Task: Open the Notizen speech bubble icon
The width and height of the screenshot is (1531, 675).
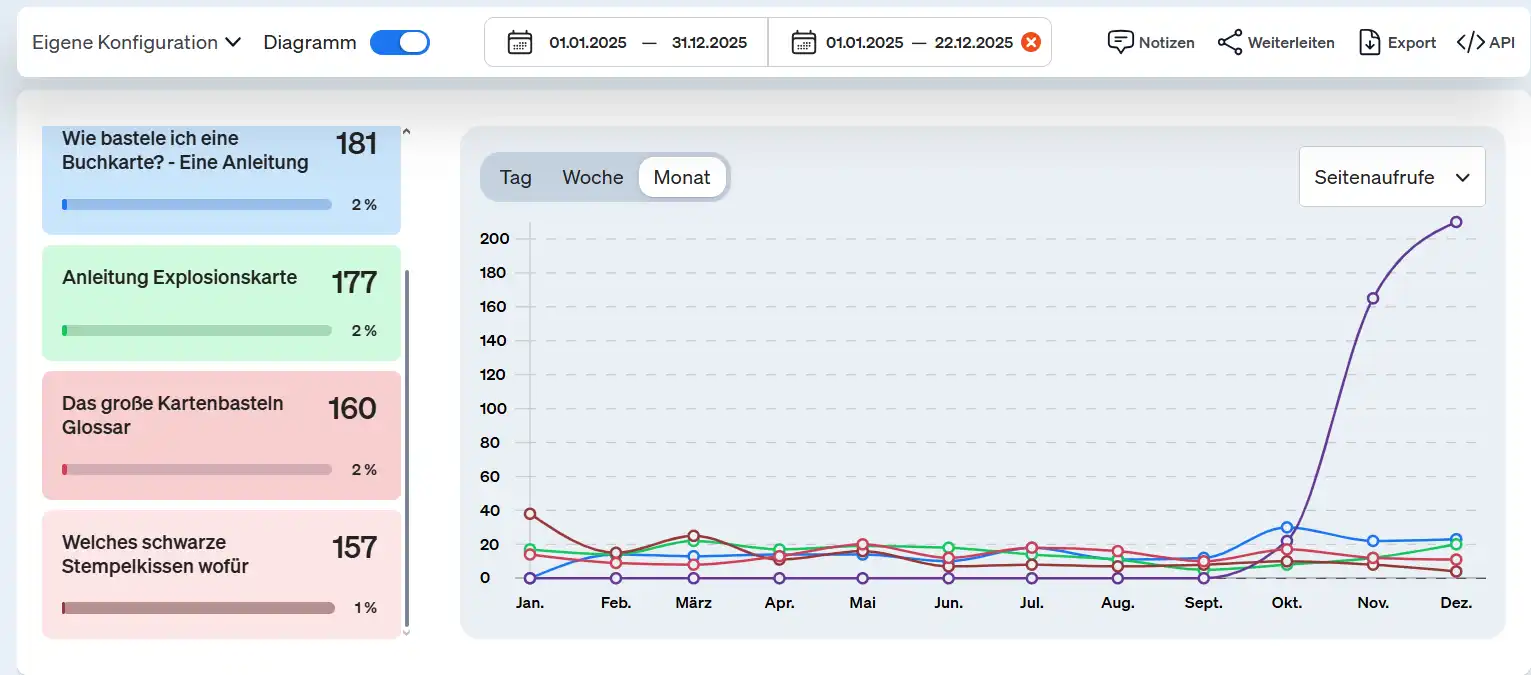Action: tap(1120, 42)
